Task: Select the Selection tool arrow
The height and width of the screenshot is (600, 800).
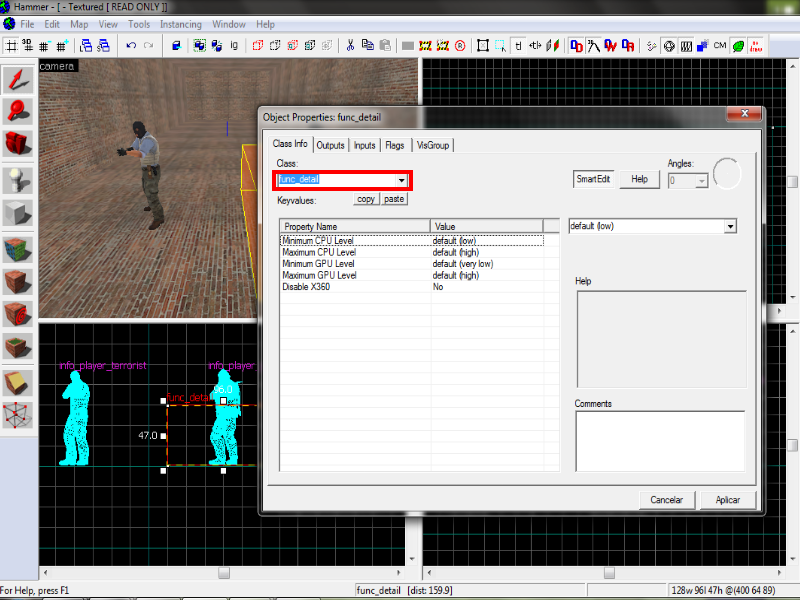Action: tap(18, 79)
